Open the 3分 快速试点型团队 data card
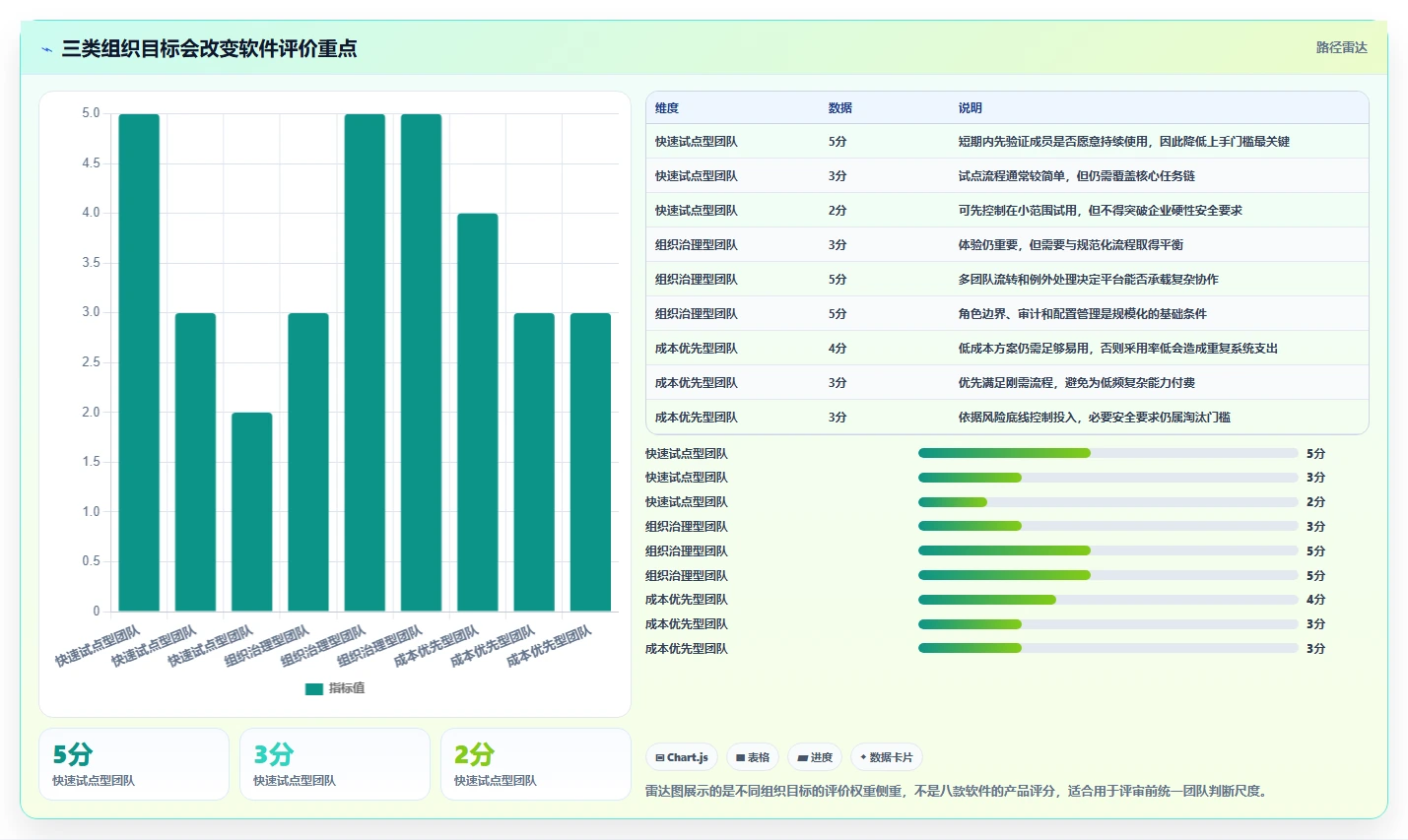Screen dimensions: 1408x840 (x=335, y=764)
